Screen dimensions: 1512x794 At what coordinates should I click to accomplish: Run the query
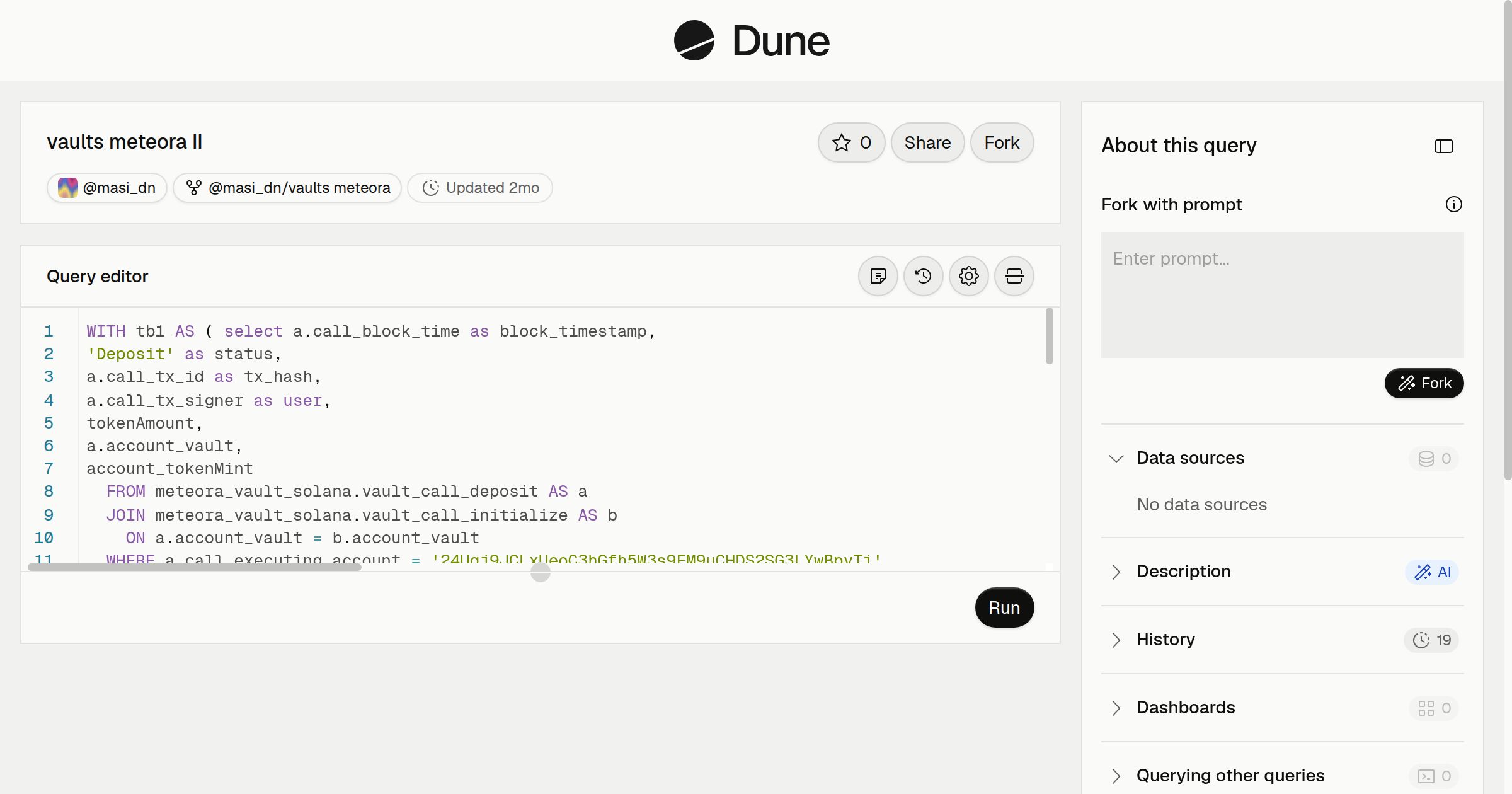[x=1005, y=607]
